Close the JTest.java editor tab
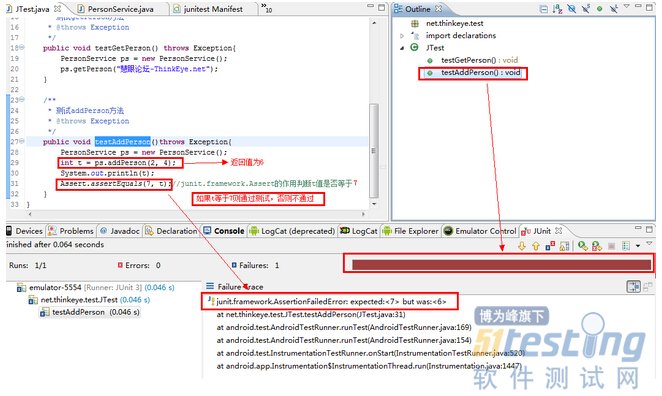Image resolution: width=662 pixels, height=396 pixels. pyautogui.click(x=57, y=8)
